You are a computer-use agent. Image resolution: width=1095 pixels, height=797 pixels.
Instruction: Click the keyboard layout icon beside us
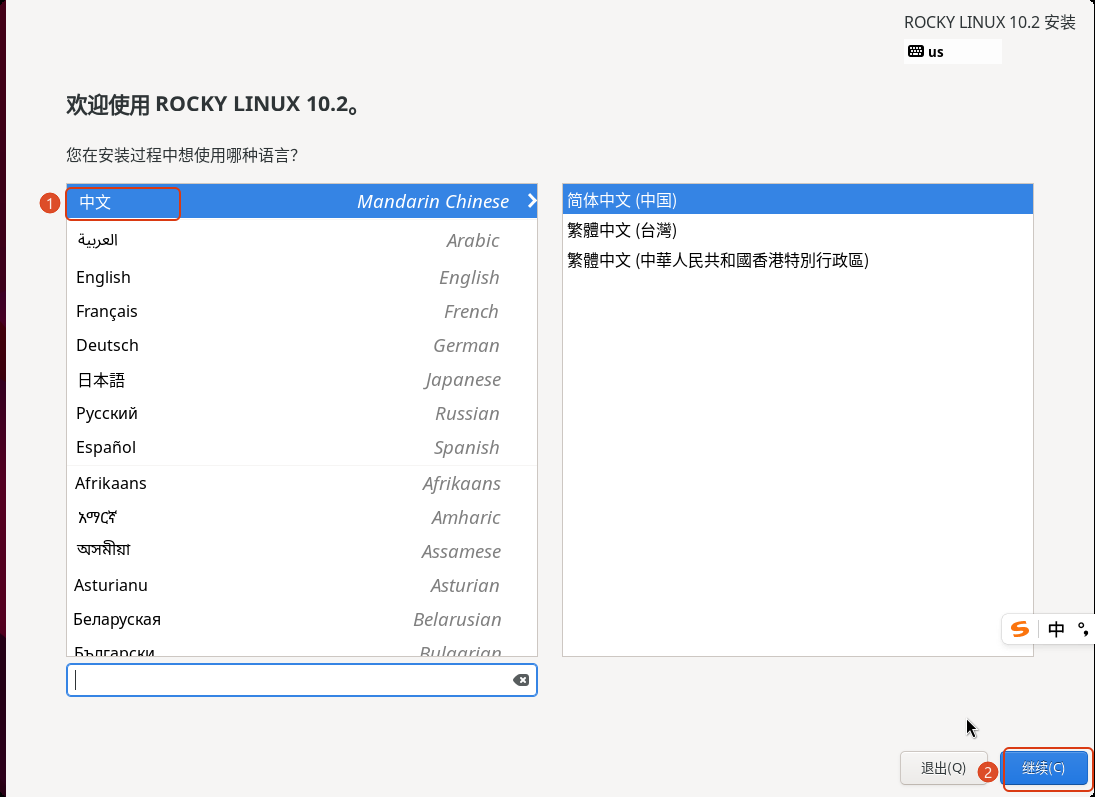(916, 51)
